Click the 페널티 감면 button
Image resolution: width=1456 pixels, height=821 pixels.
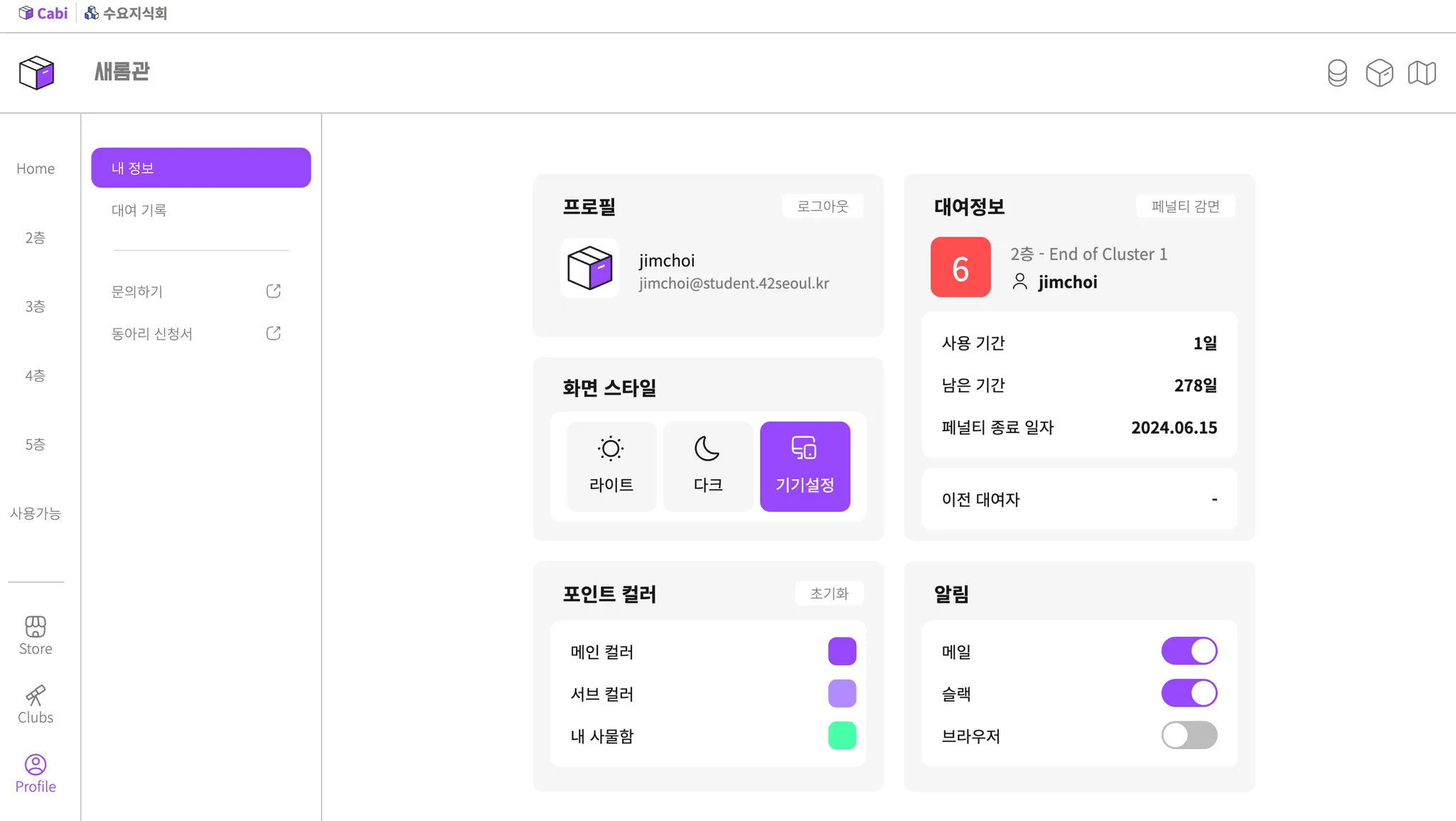coord(1185,206)
